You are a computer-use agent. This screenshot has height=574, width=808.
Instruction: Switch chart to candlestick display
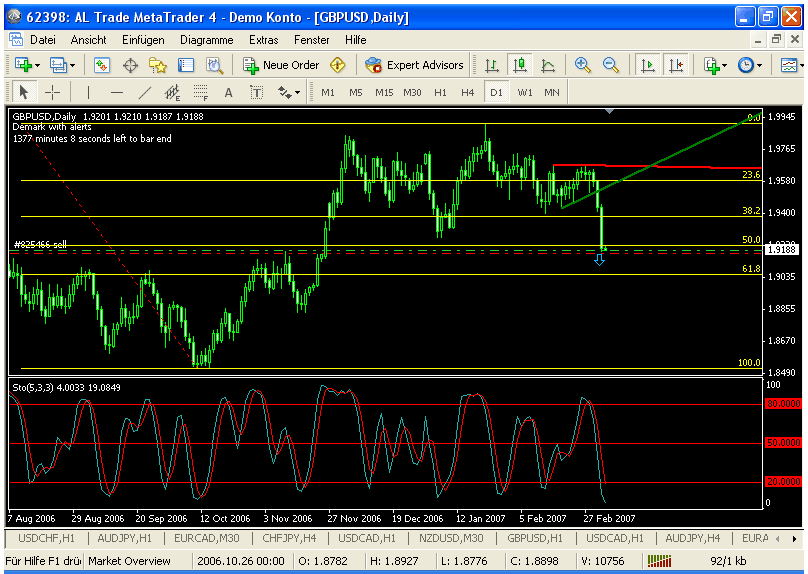click(519, 65)
